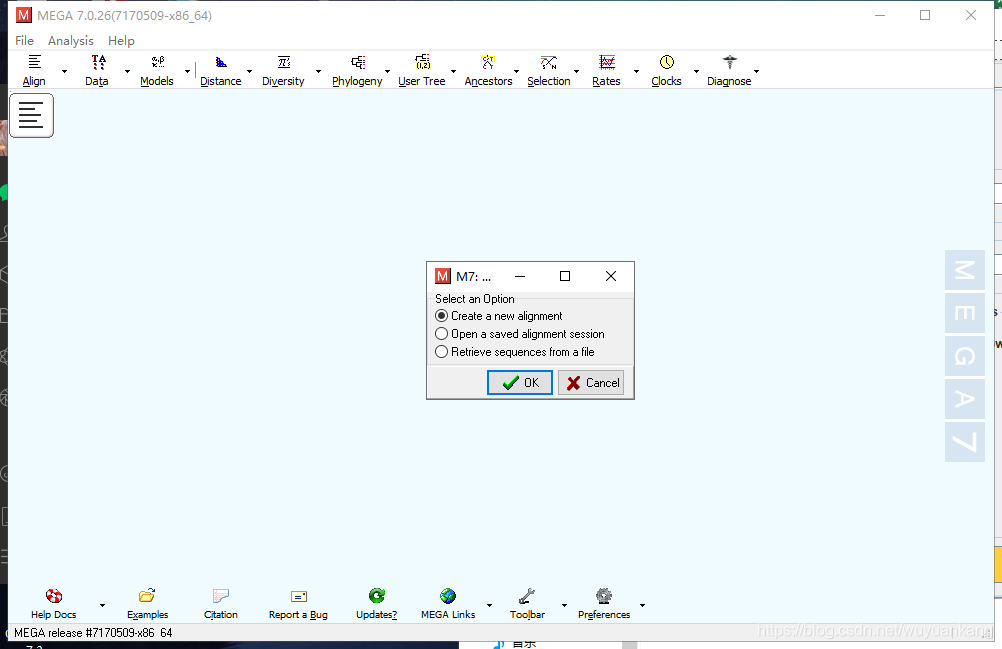The image size is (1002, 649).
Task: Expand the Clocks dropdown arrow
Action: pos(696,72)
